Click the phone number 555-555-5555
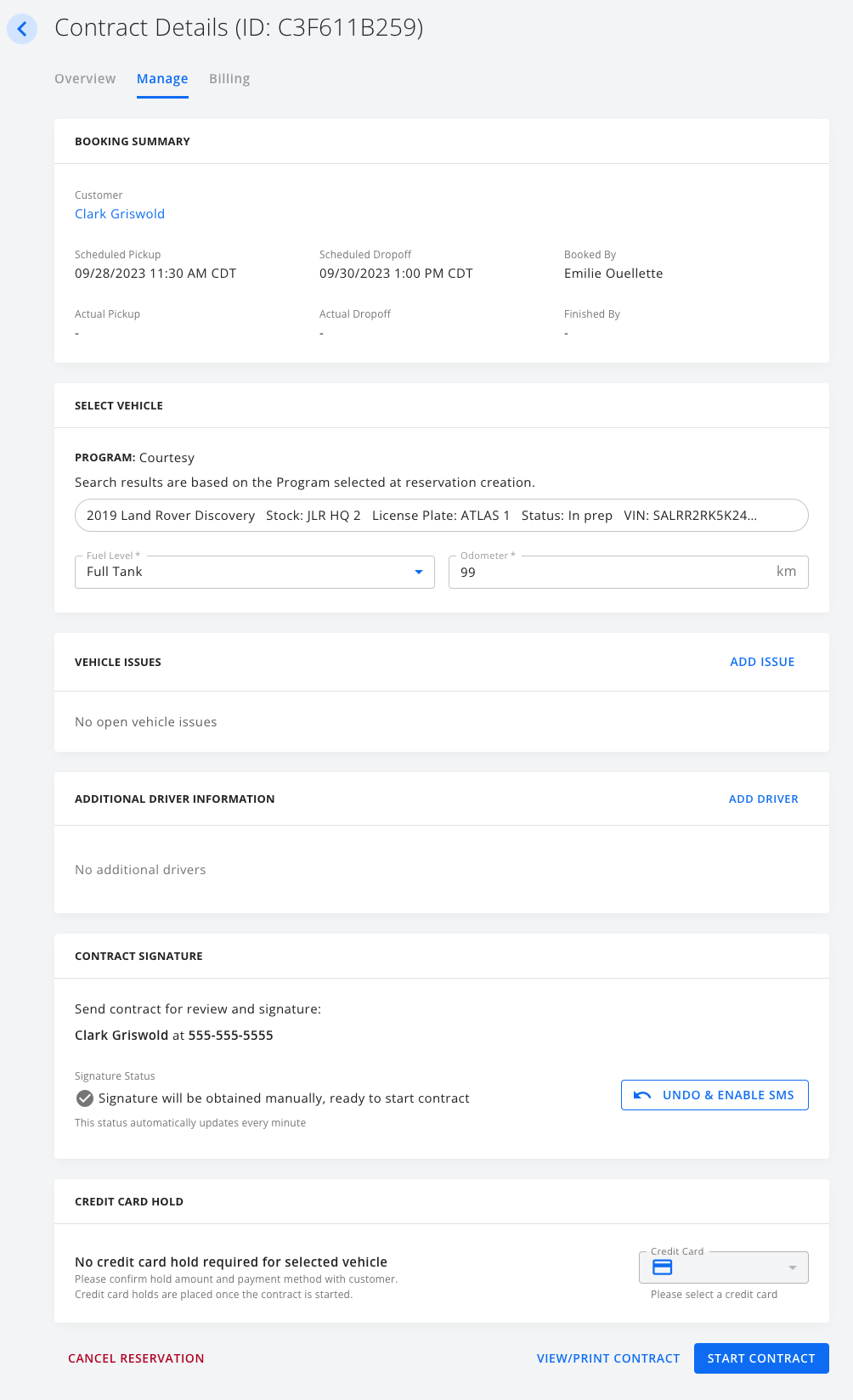This screenshot has width=853, height=1400. pyautogui.click(x=231, y=1036)
